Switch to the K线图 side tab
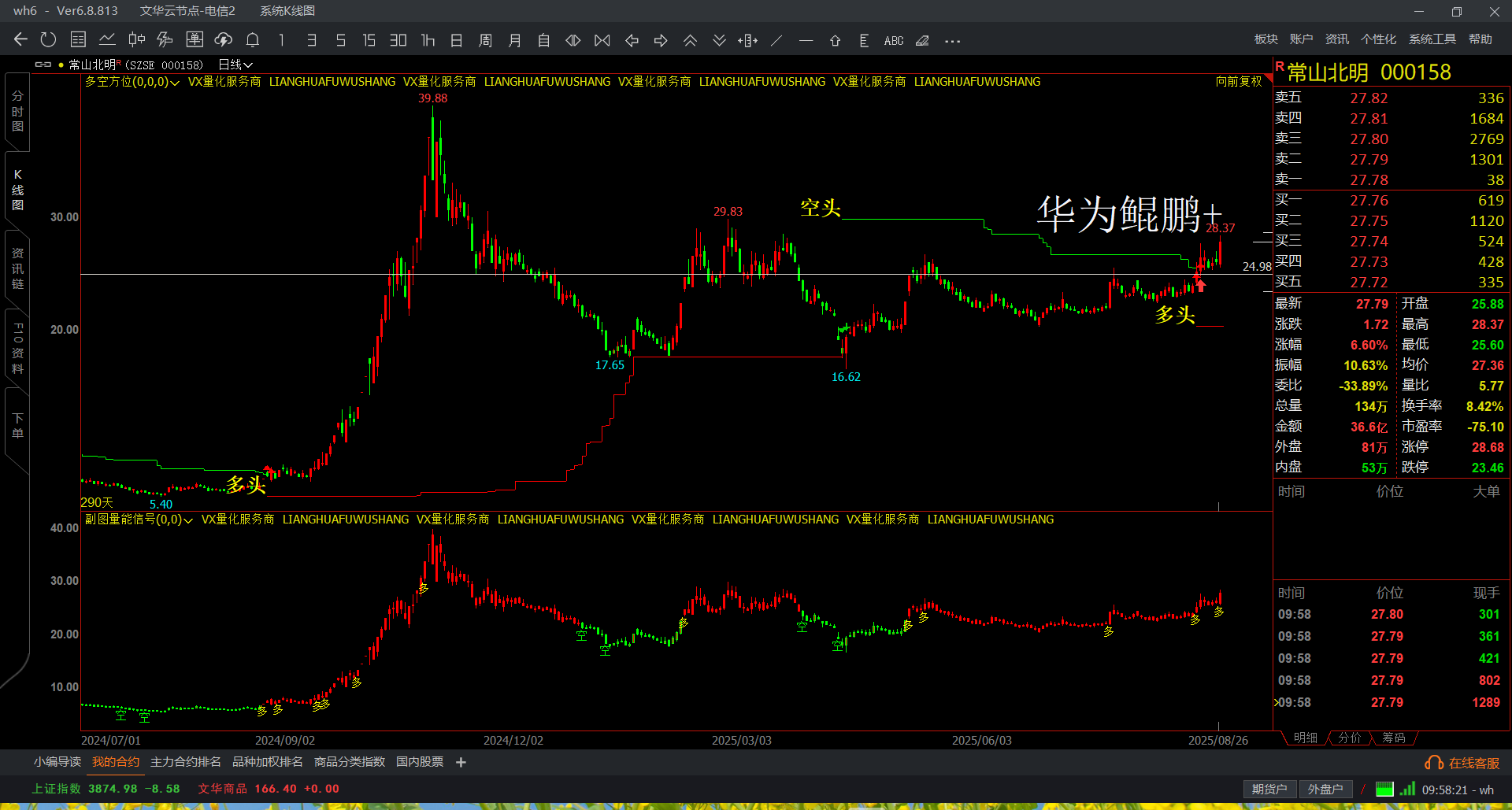This screenshot has height=810, width=1512. (17, 190)
